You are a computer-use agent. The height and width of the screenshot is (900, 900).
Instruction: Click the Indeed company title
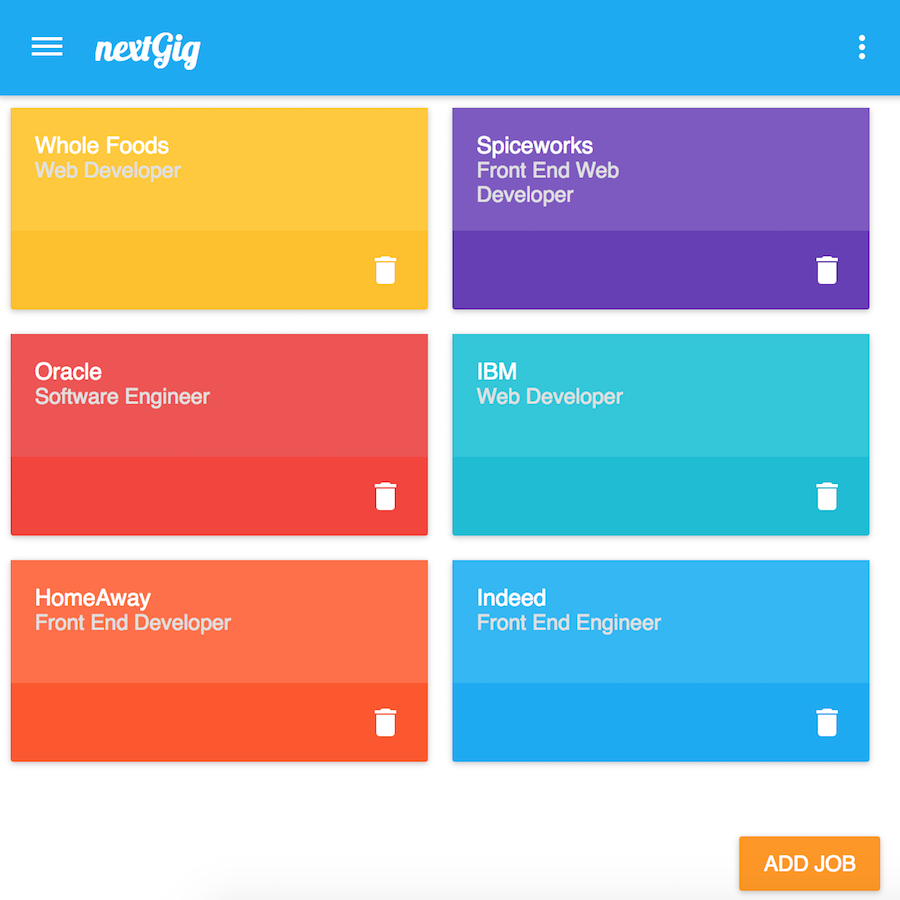(511, 598)
